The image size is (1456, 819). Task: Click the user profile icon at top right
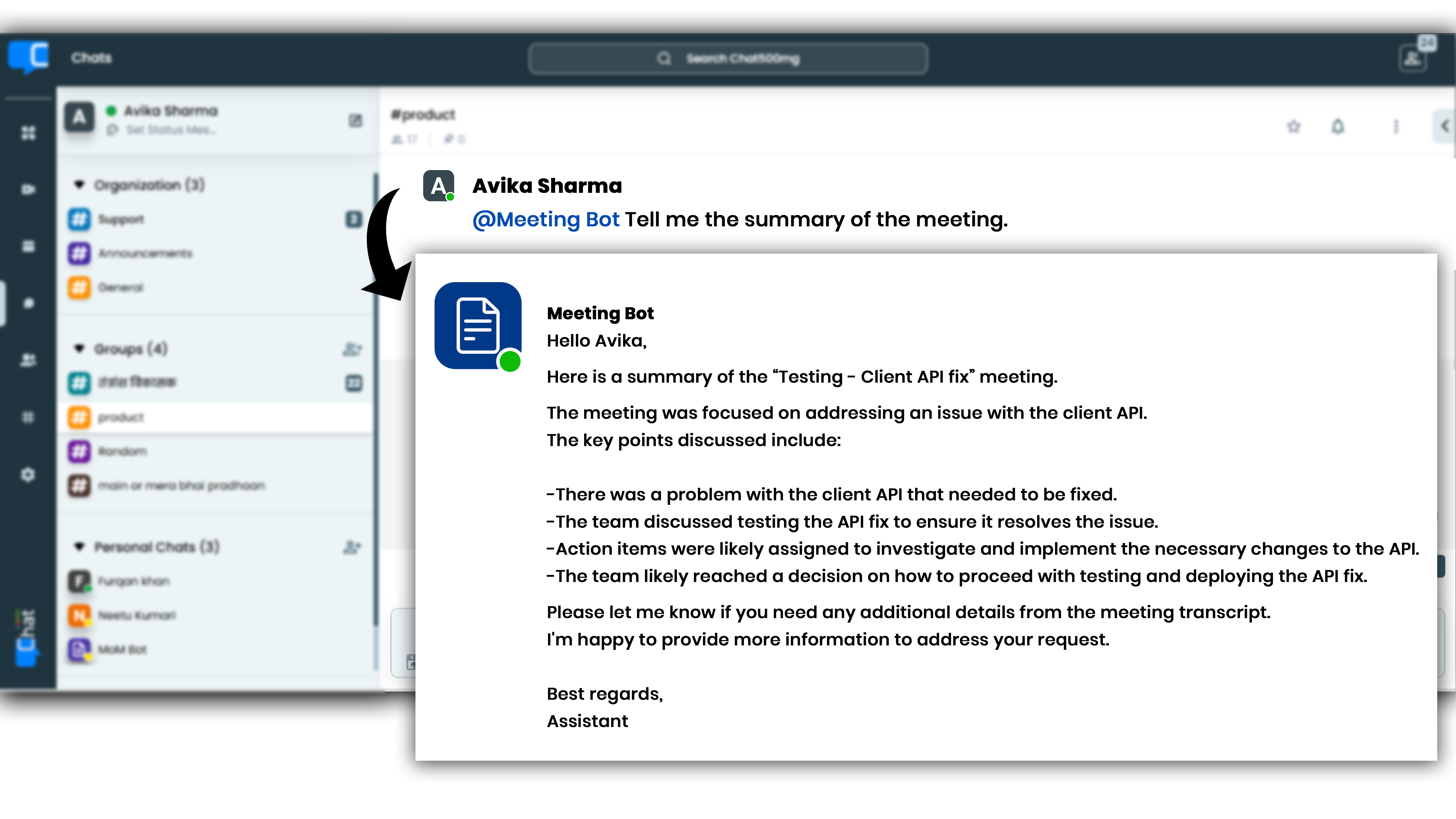tap(1412, 59)
